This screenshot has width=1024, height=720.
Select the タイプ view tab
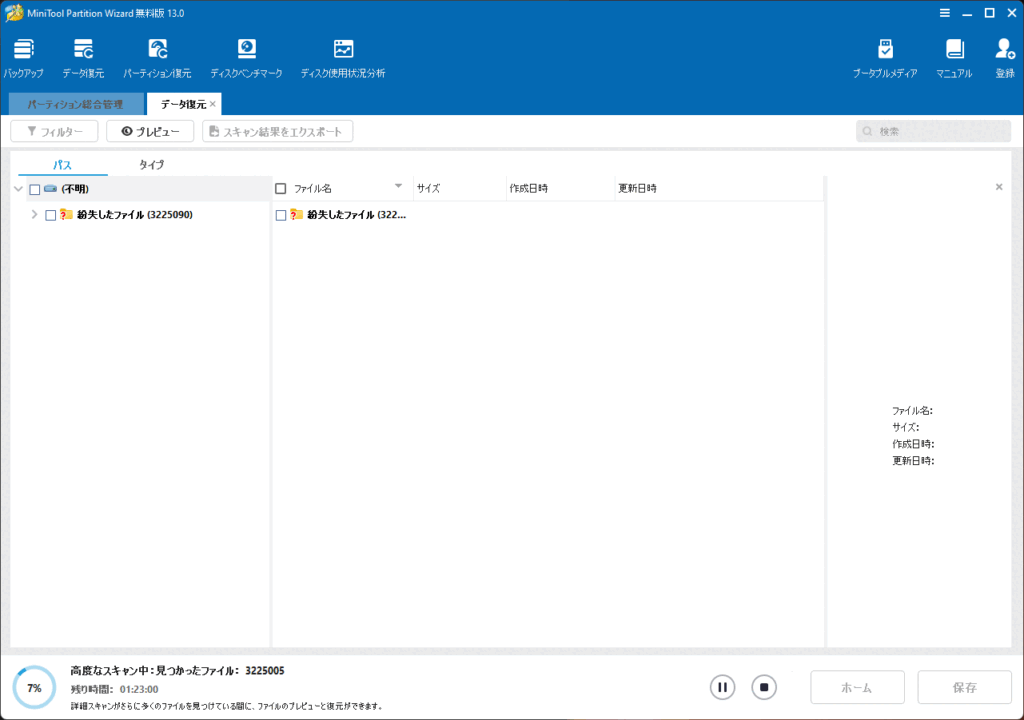click(152, 165)
